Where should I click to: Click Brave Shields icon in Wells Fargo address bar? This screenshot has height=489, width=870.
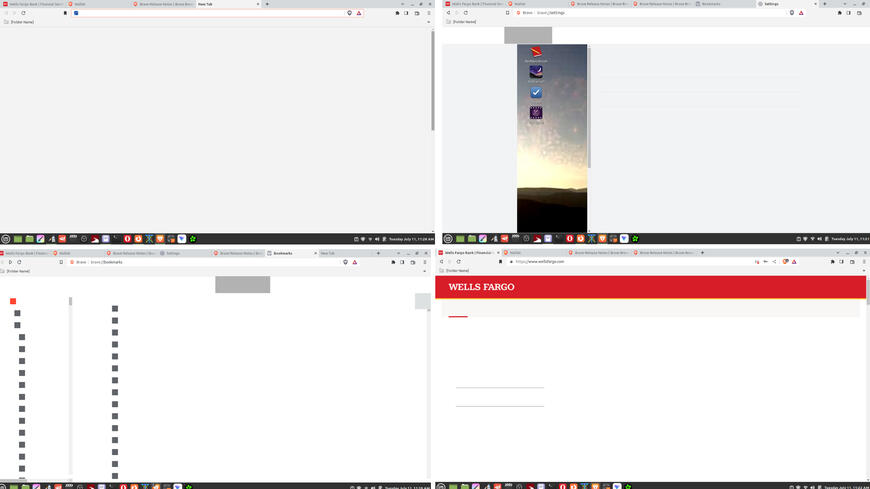pos(785,262)
